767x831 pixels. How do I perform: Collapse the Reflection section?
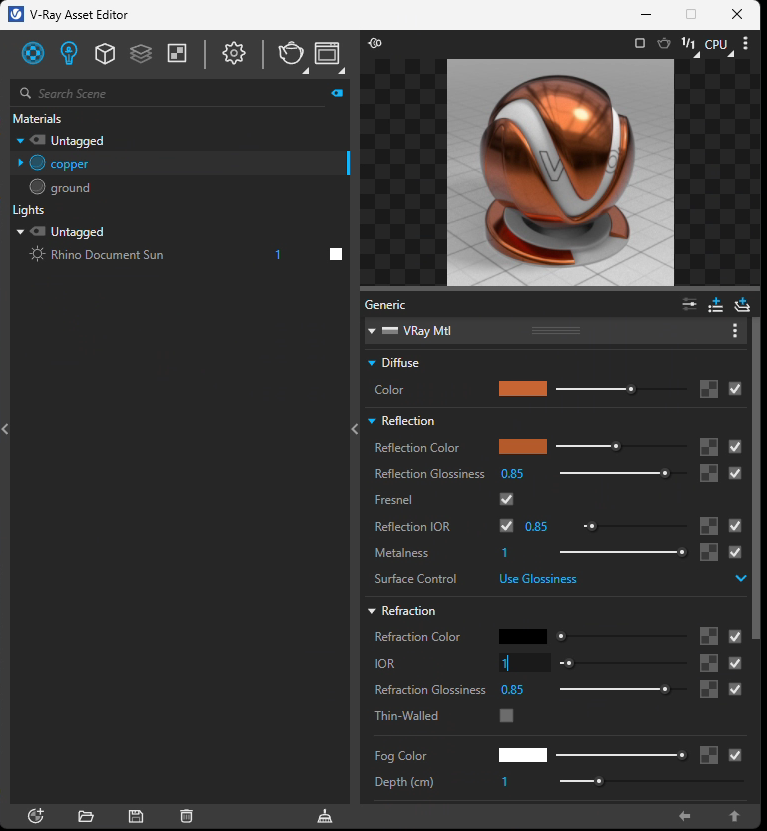[x=372, y=421]
